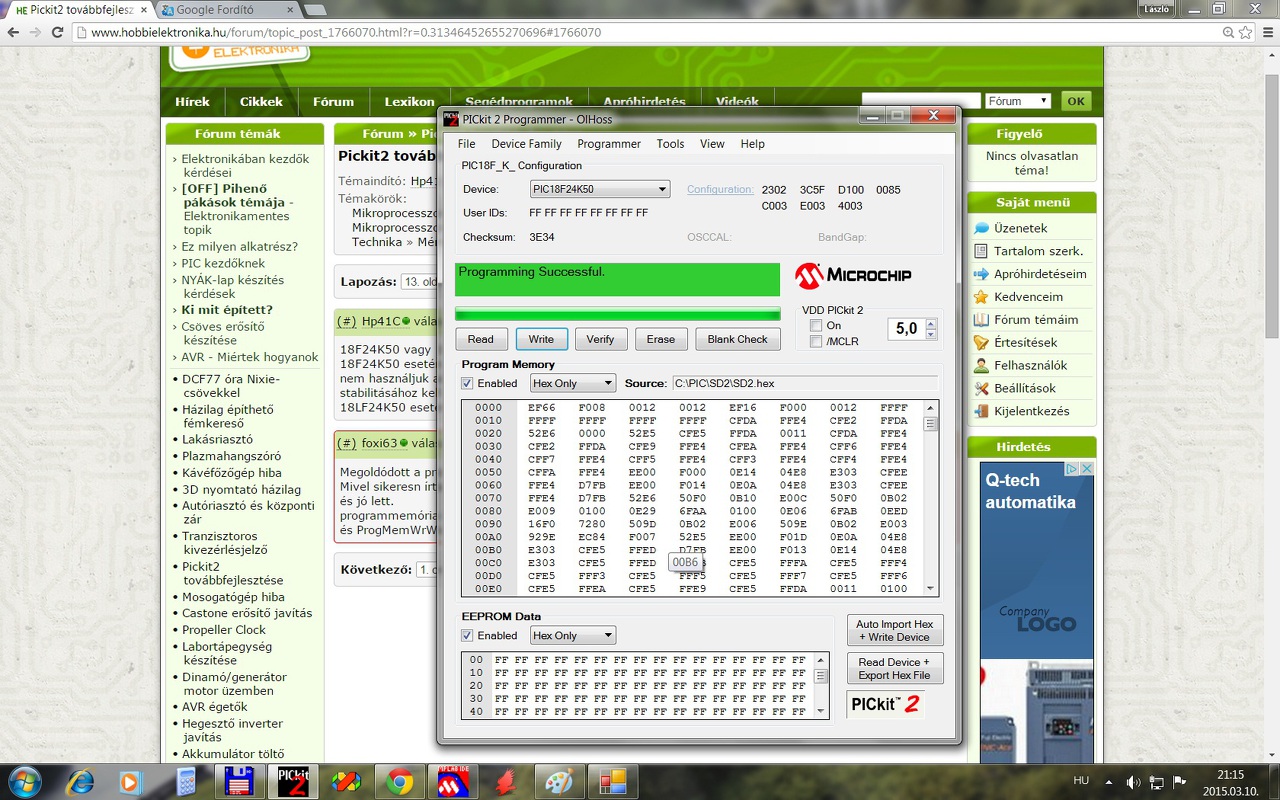Click the Read button
The height and width of the screenshot is (800, 1280).
[x=480, y=339]
